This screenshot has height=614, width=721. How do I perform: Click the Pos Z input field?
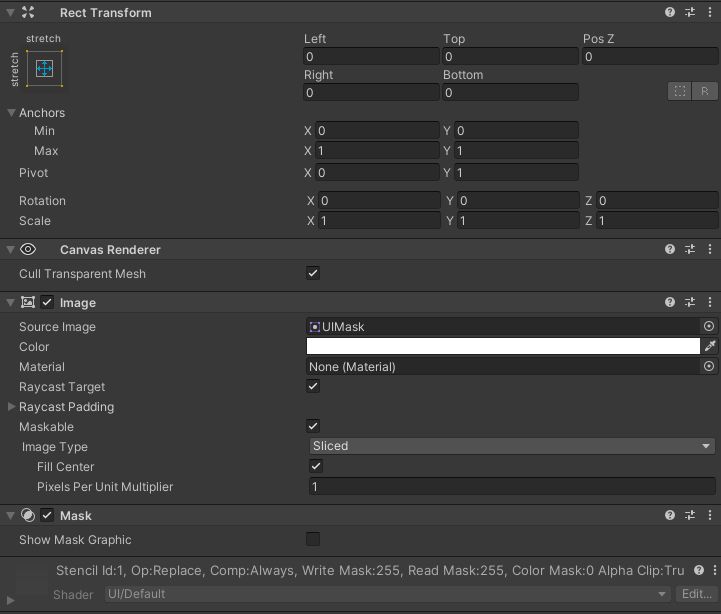click(650, 57)
